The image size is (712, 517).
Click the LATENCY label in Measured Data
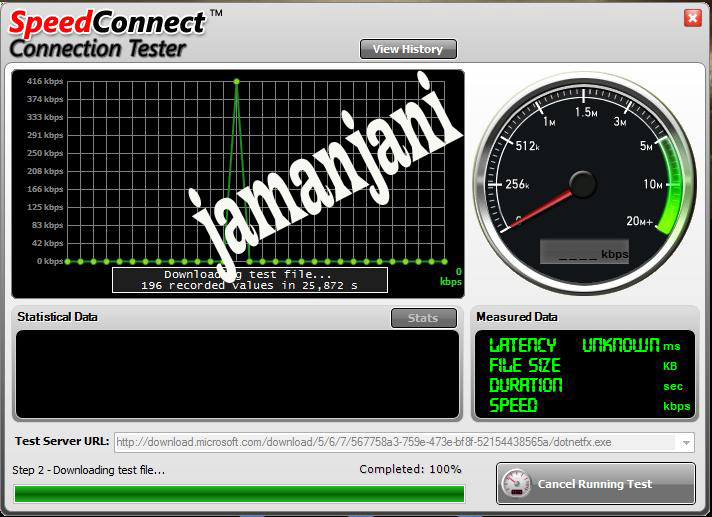(523, 345)
